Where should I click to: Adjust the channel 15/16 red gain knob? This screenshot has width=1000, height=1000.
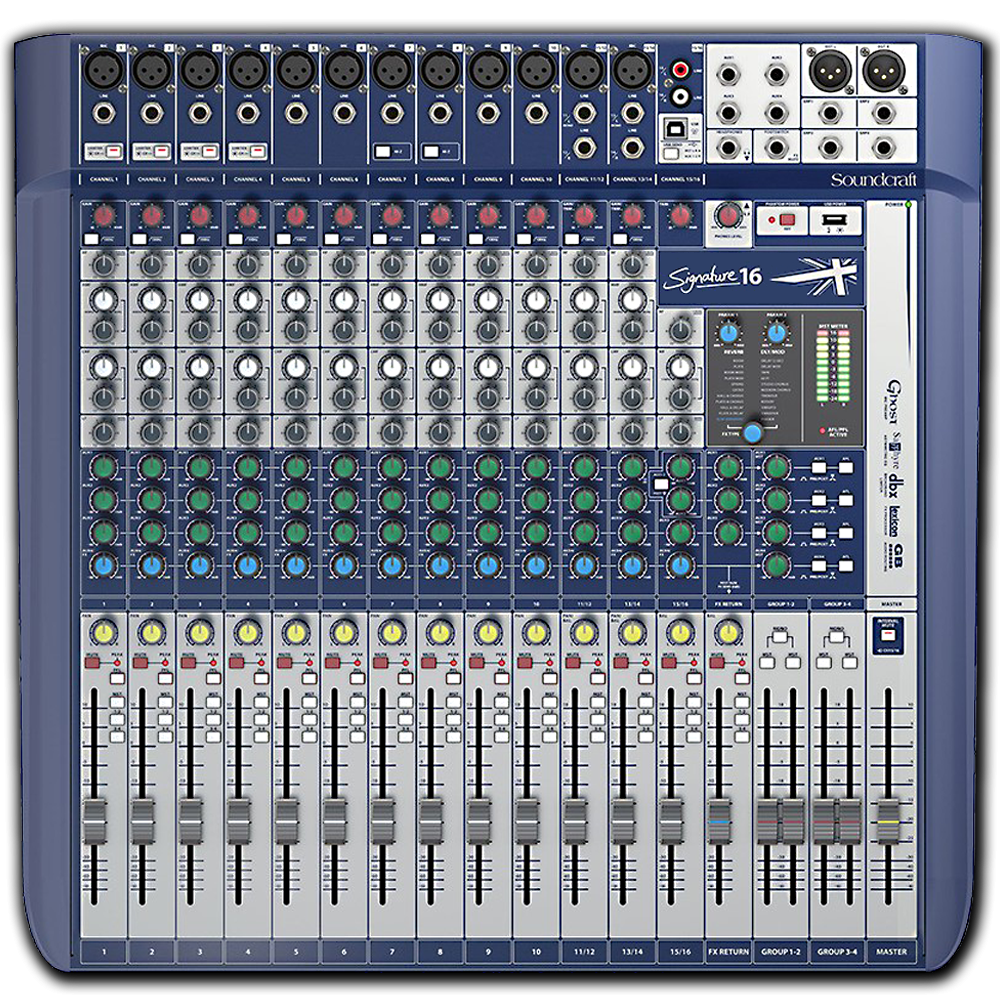(680, 216)
